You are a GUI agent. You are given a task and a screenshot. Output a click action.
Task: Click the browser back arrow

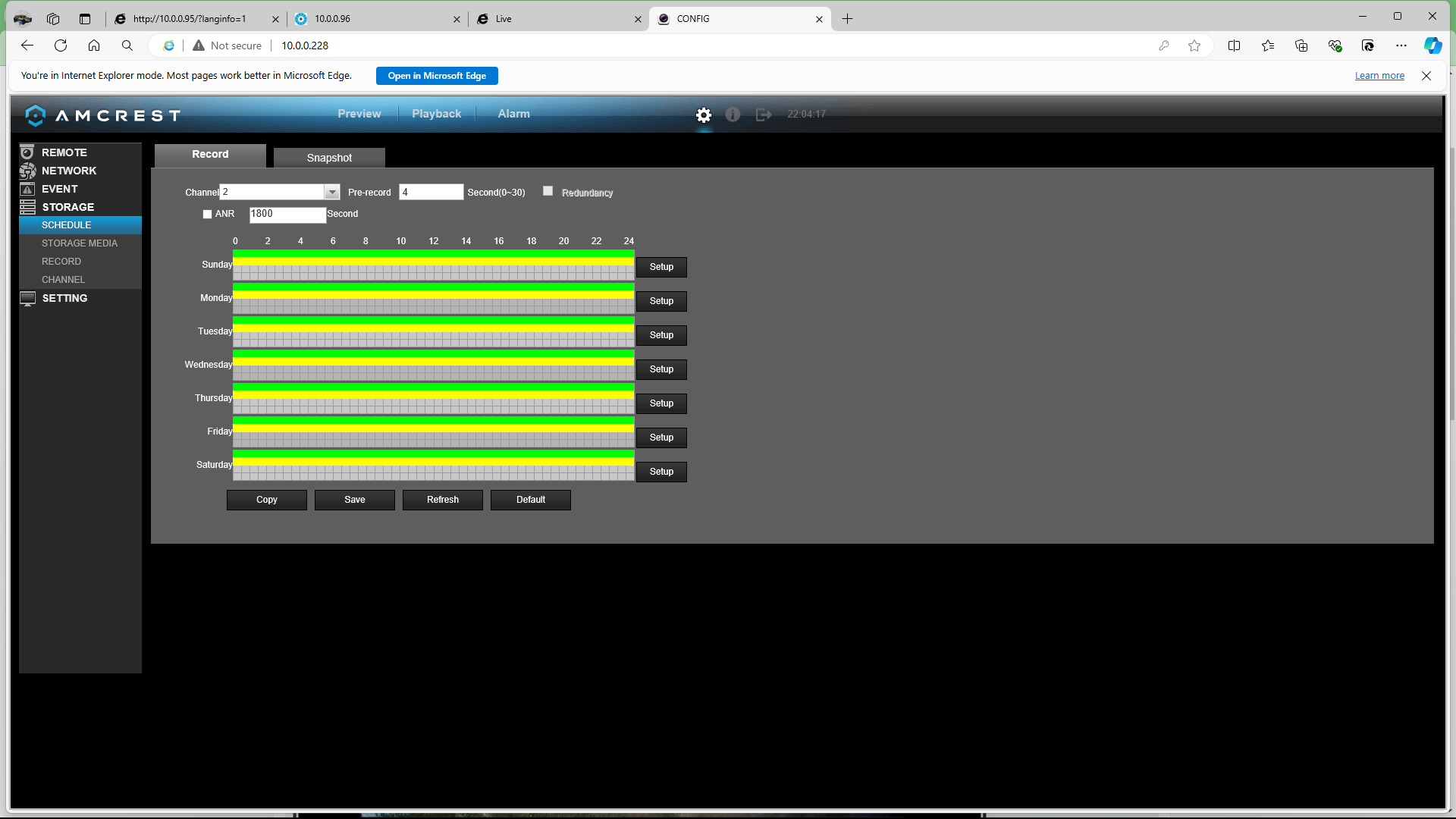click(x=27, y=45)
